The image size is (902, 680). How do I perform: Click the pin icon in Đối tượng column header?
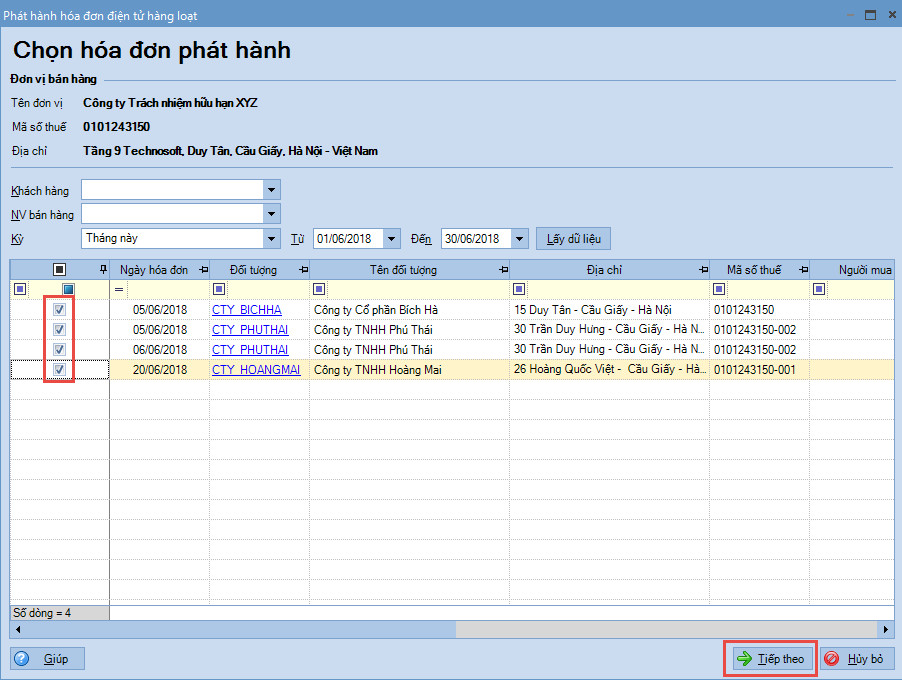point(302,270)
